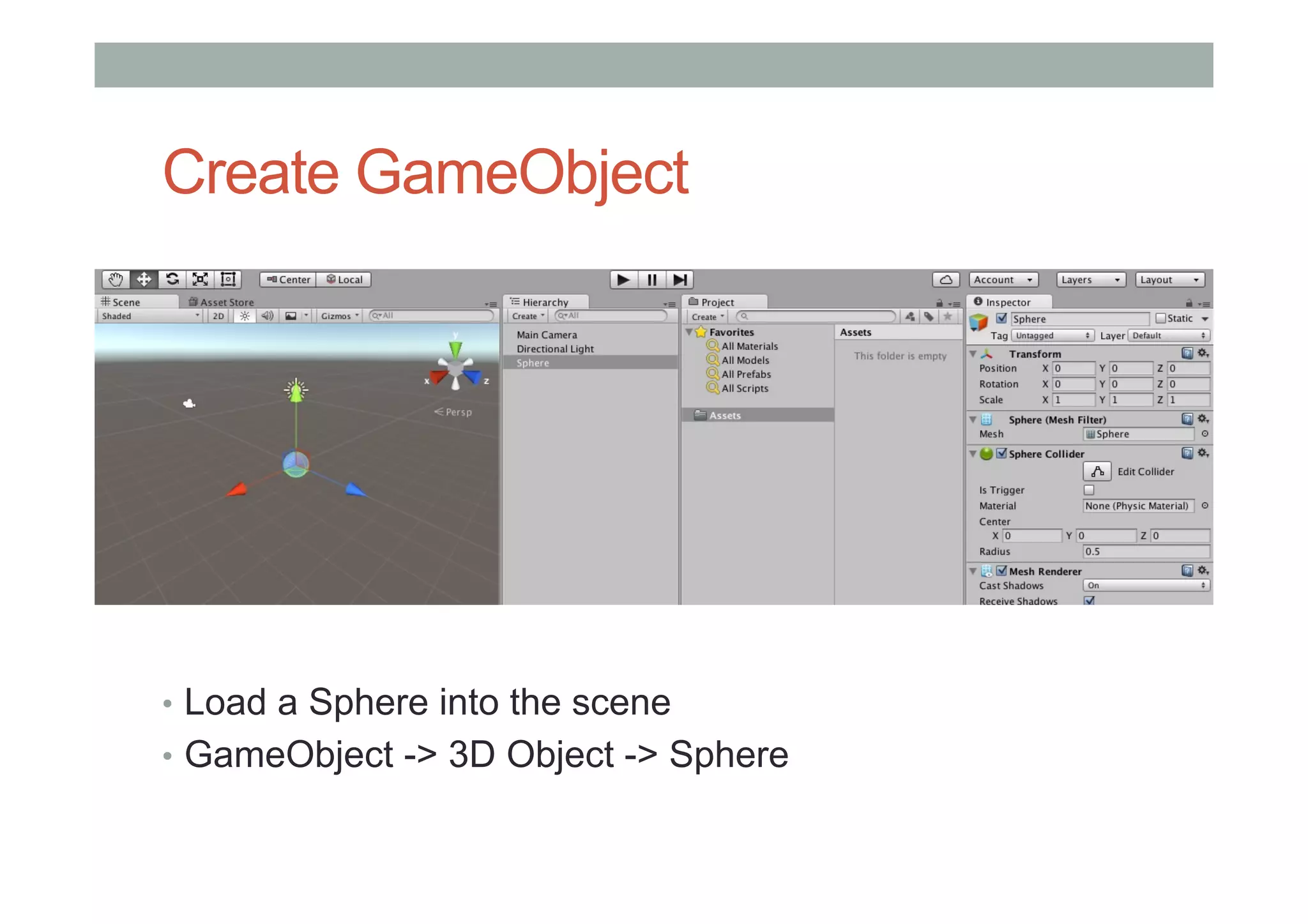Switch to the Asset Store tab

tap(222, 302)
